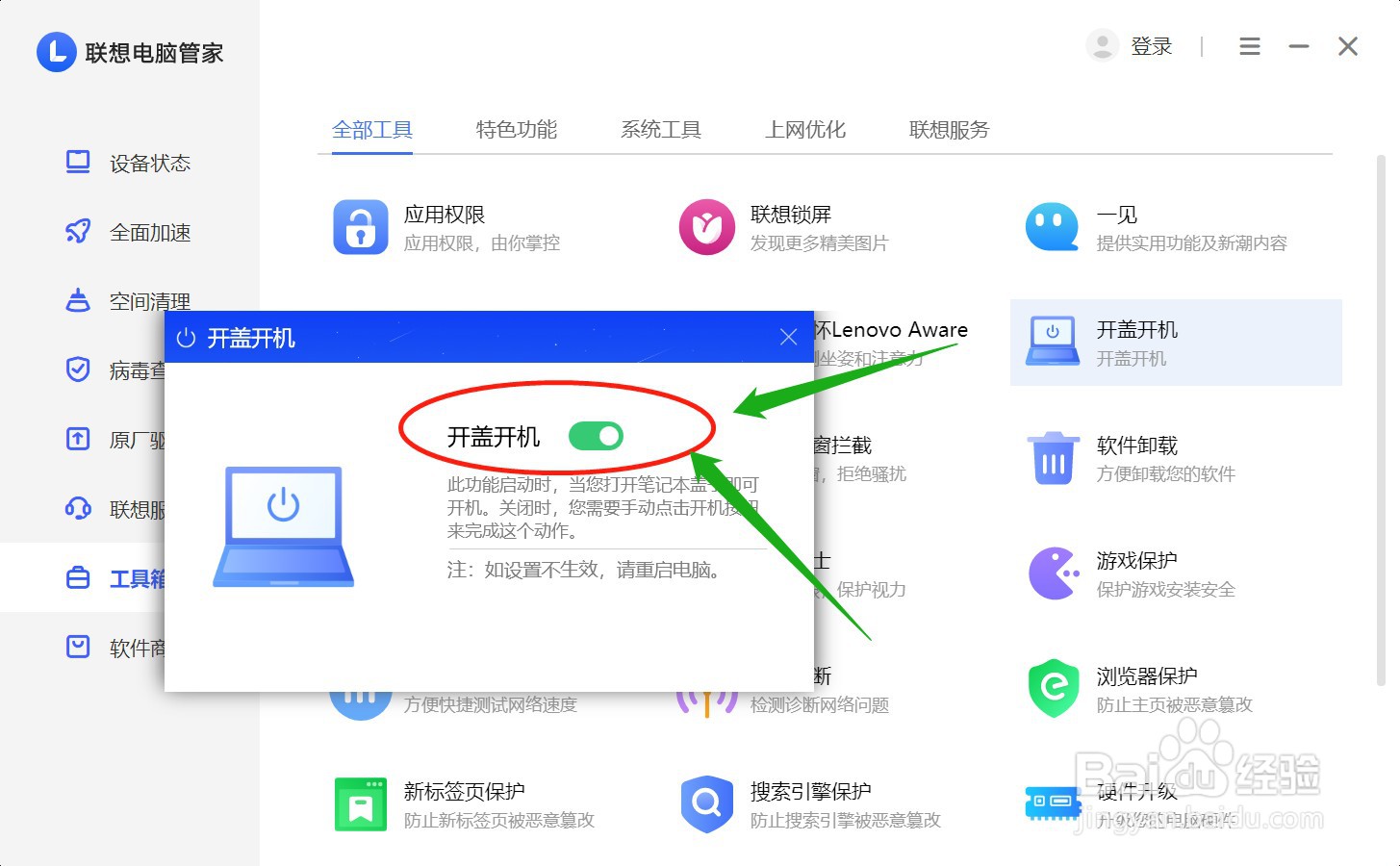Click the 提供实用功能及新潮内容 description

point(1192,243)
